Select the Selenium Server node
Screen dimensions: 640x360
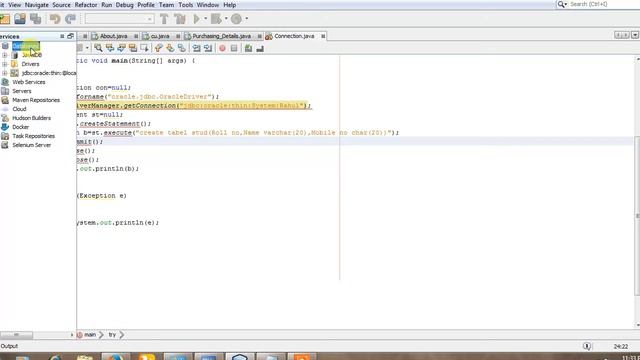click(x=31, y=145)
